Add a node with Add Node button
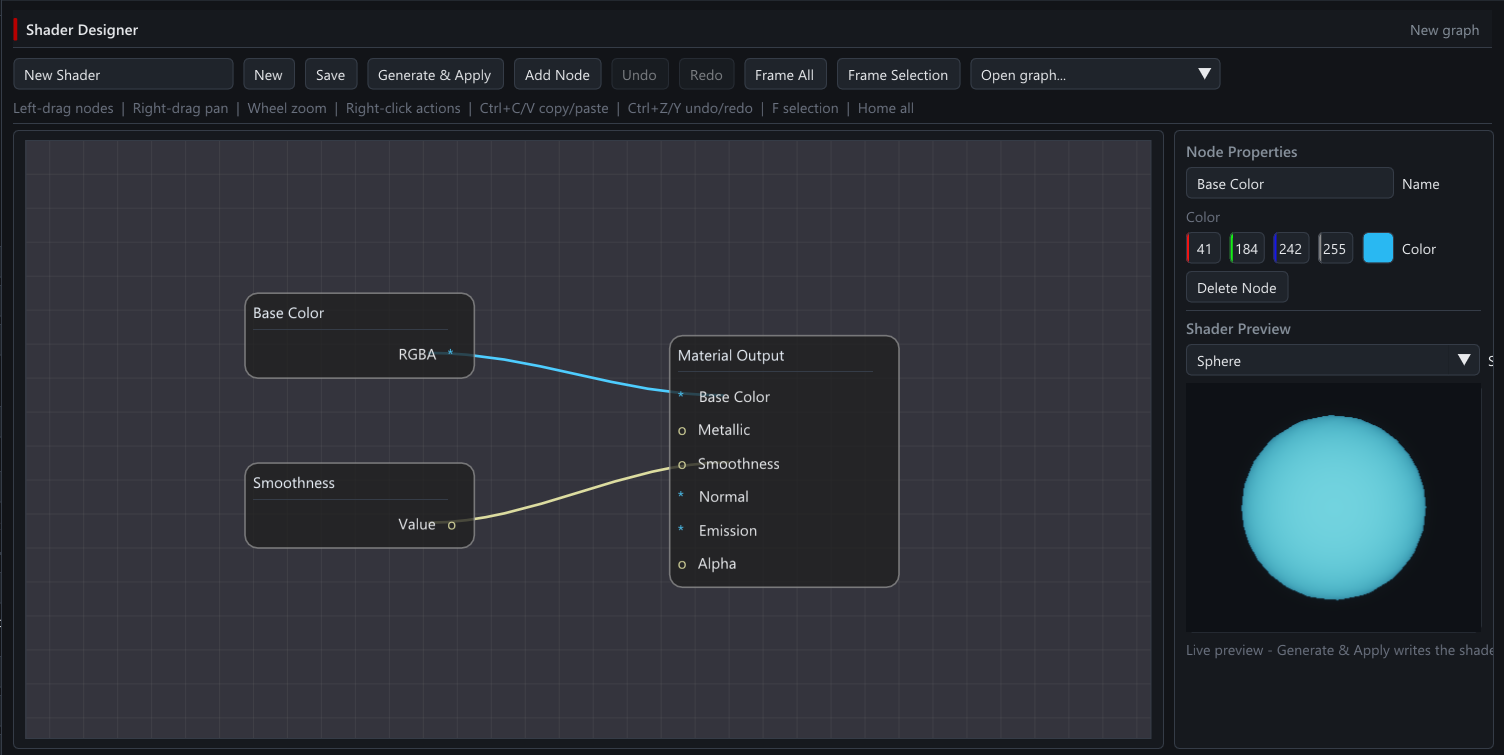This screenshot has width=1504, height=755. pos(557,74)
